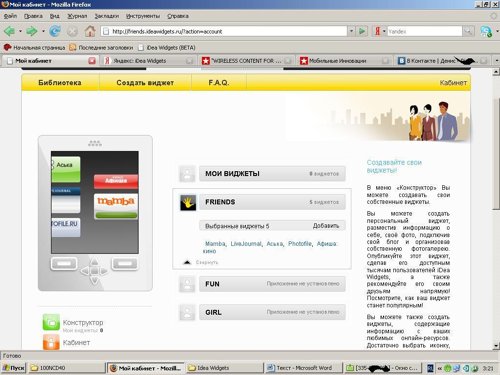Switch to 100NCD40 folder in taskbar
This screenshot has width=500, height=375.
(x=67, y=368)
